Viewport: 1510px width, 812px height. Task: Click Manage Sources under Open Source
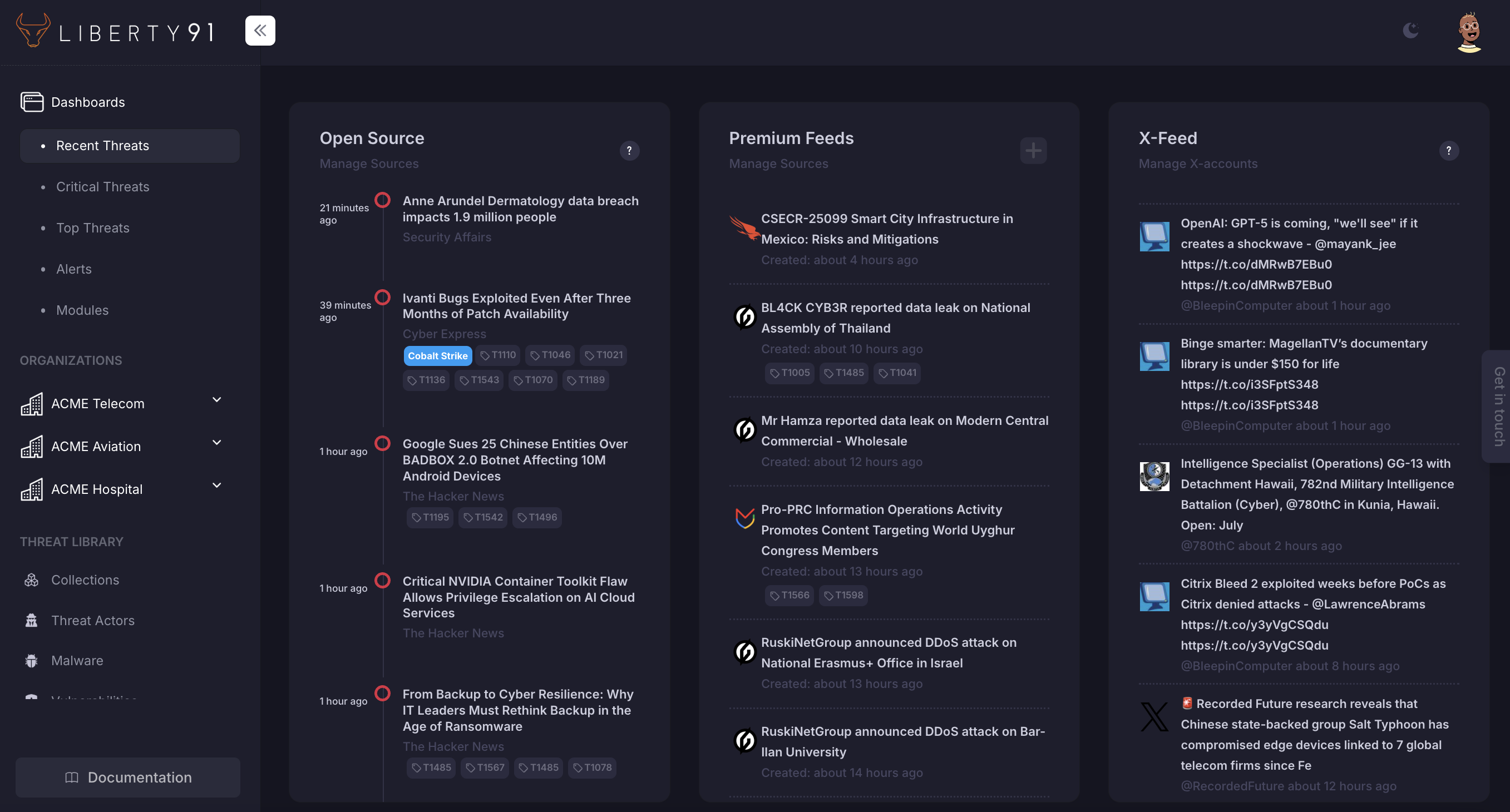(369, 164)
